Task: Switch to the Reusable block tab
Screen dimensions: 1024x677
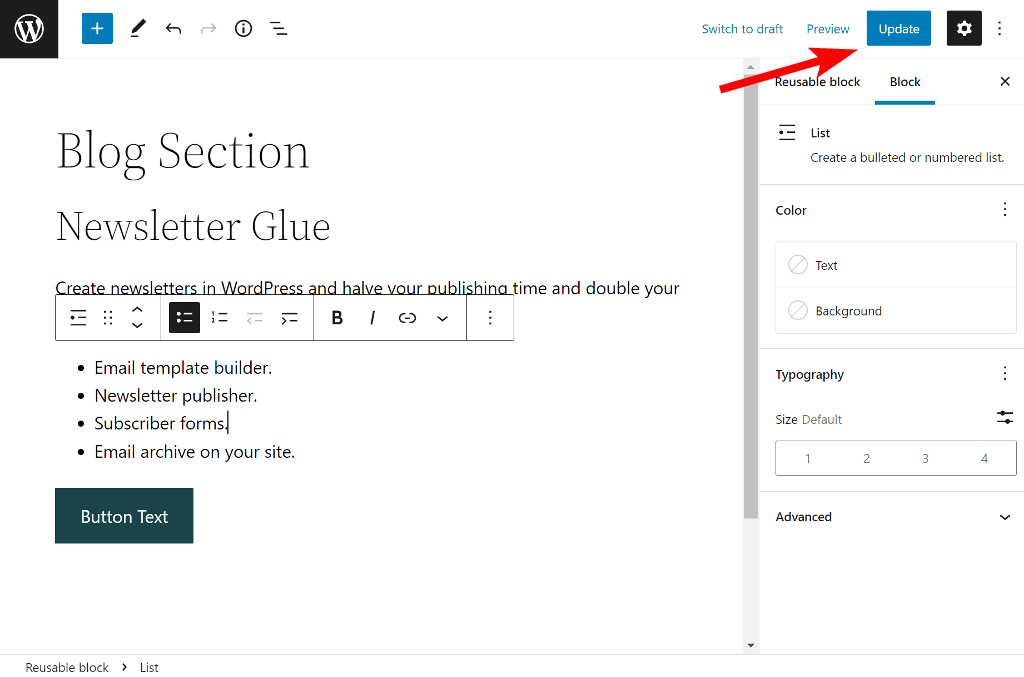Action: coord(817,82)
